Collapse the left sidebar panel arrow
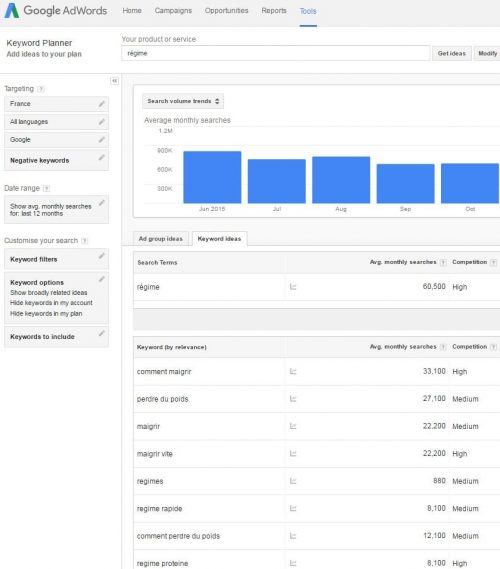500x569 pixels. 114,81
